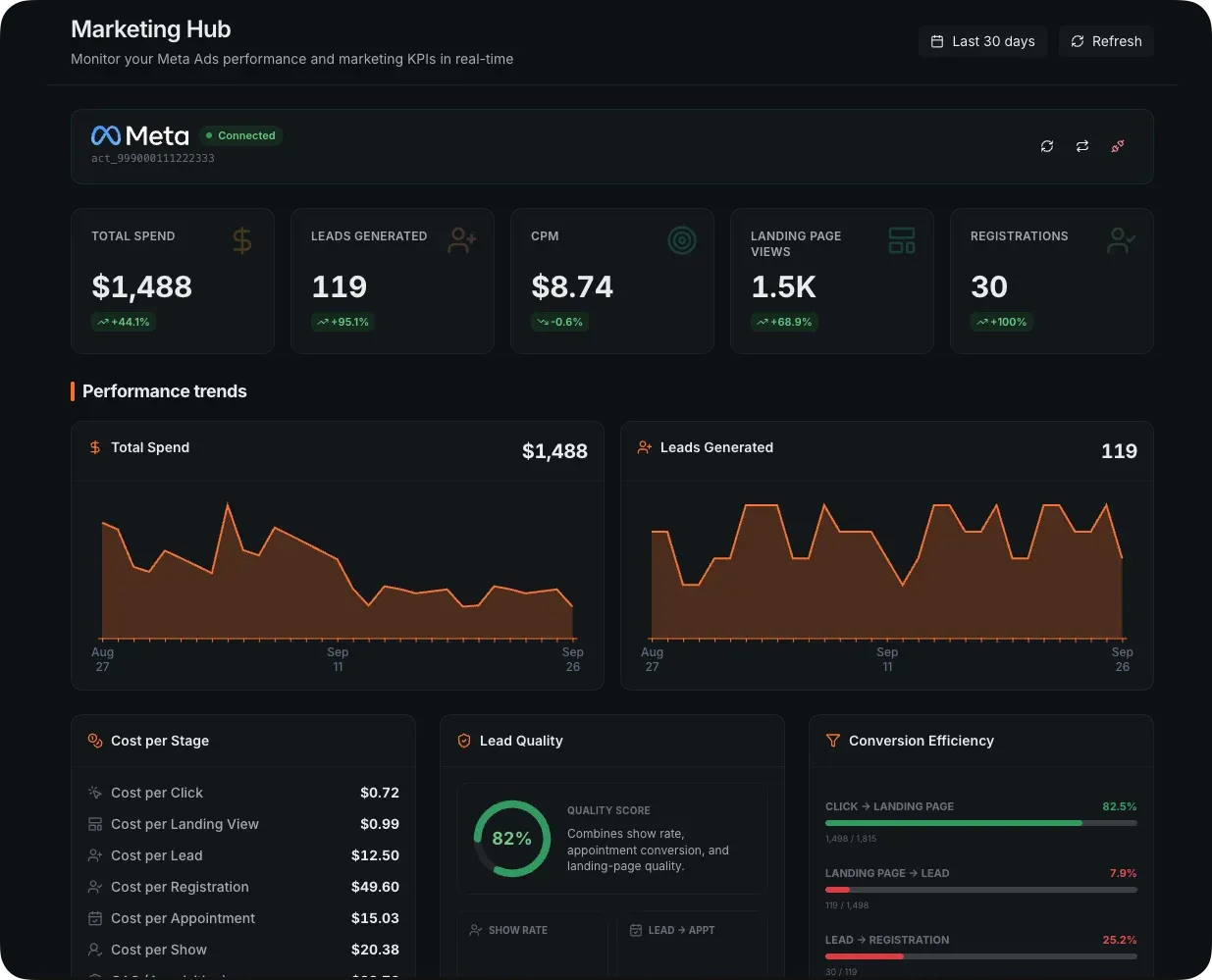Click the $12.50 Cost per Lead value
1212x980 pixels.
click(375, 855)
